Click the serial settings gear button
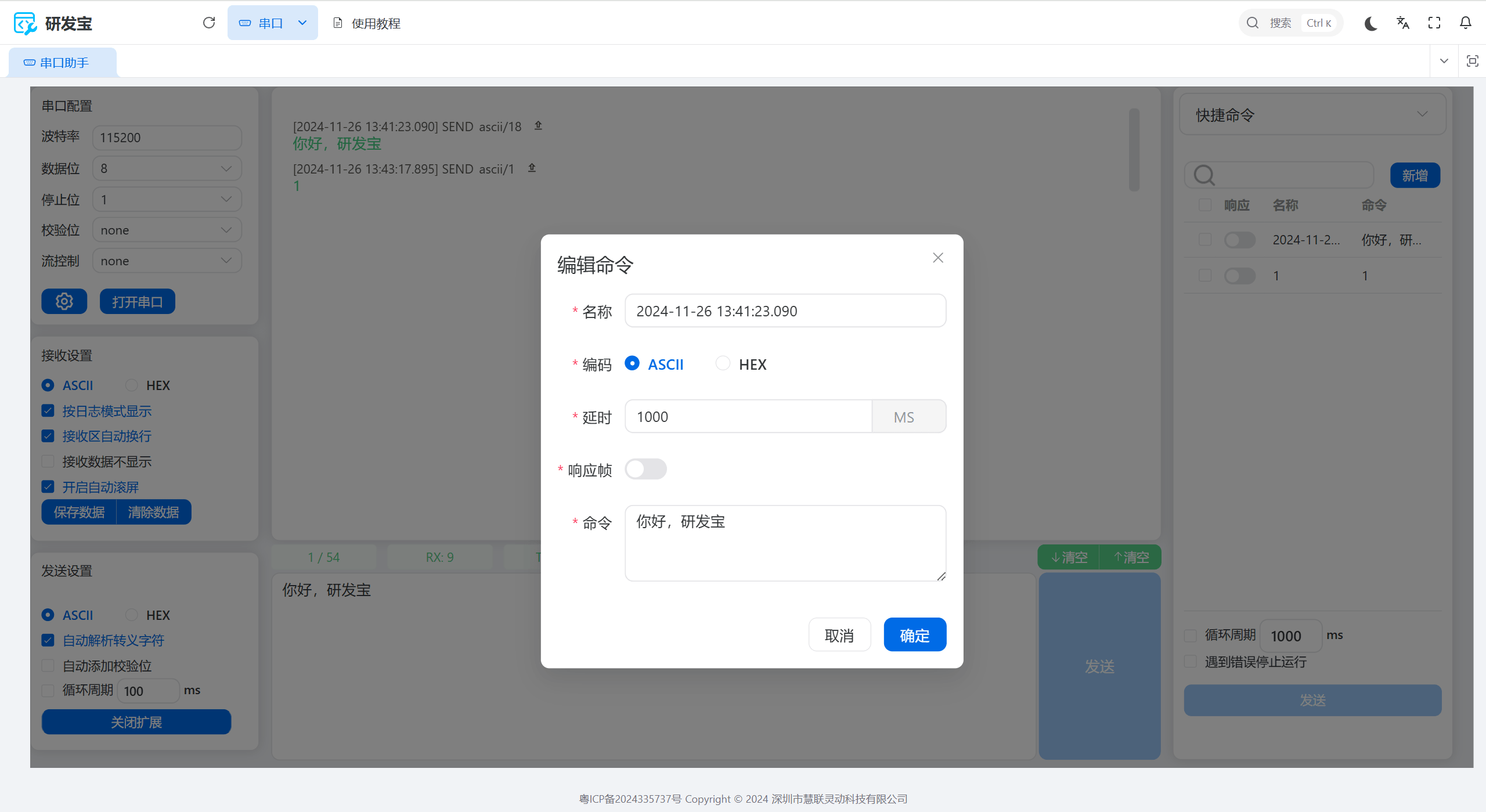The width and height of the screenshot is (1486, 812). click(x=64, y=301)
